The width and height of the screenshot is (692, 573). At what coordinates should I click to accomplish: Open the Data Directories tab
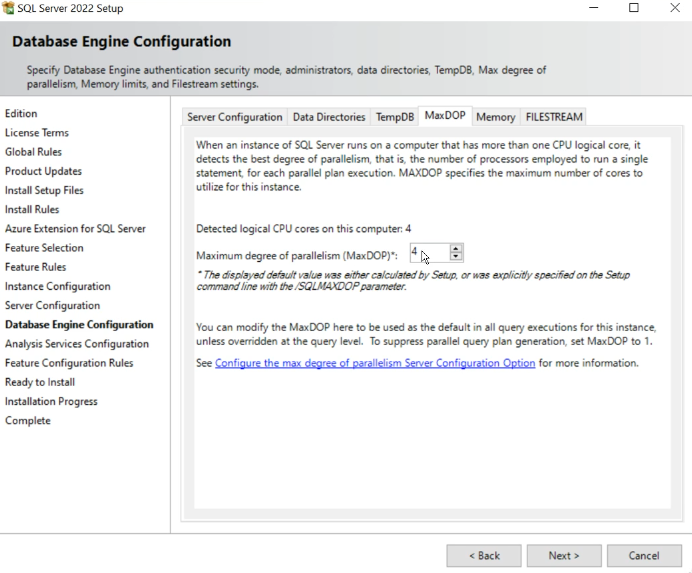click(329, 117)
